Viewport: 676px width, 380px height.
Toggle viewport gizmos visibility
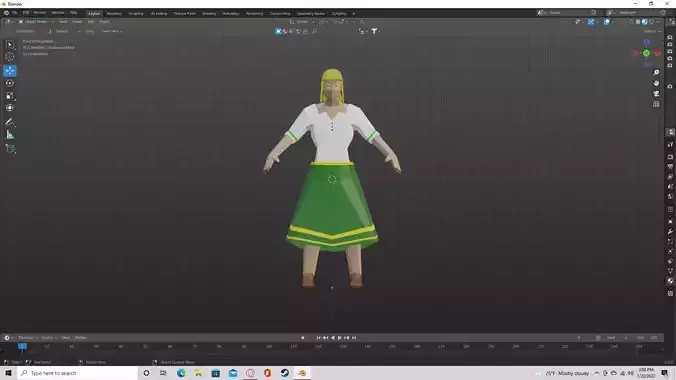[x=591, y=22]
